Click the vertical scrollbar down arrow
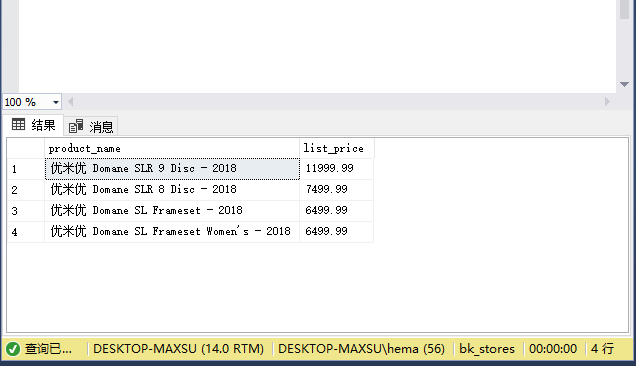 click(x=624, y=84)
